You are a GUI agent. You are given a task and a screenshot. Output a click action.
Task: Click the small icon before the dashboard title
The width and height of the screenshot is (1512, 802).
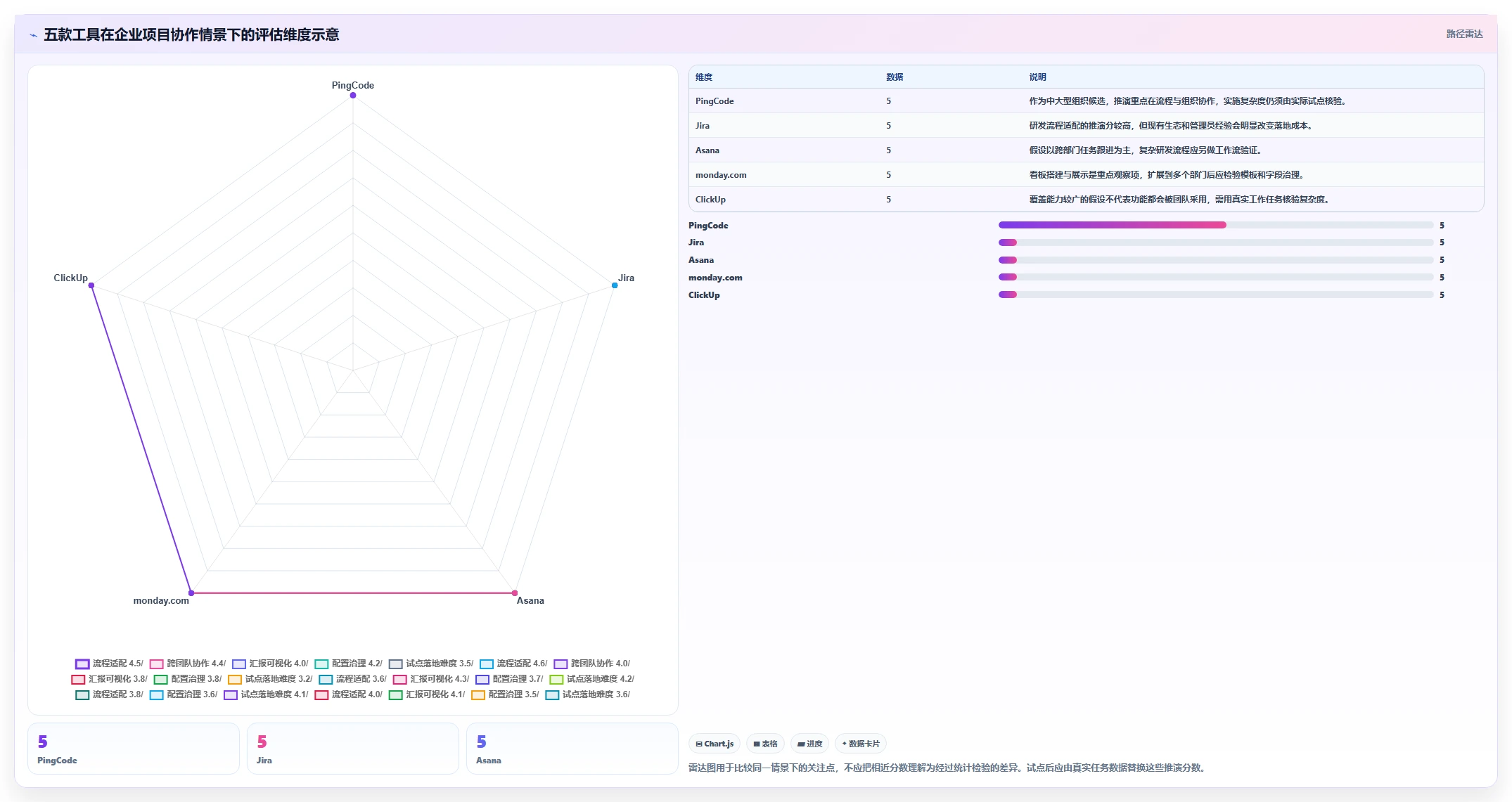tap(33, 35)
